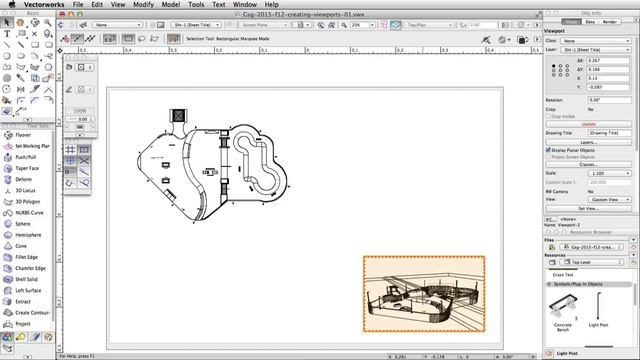Select the Fillet tool
This screenshot has height=360, width=640.
pos(20,100)
